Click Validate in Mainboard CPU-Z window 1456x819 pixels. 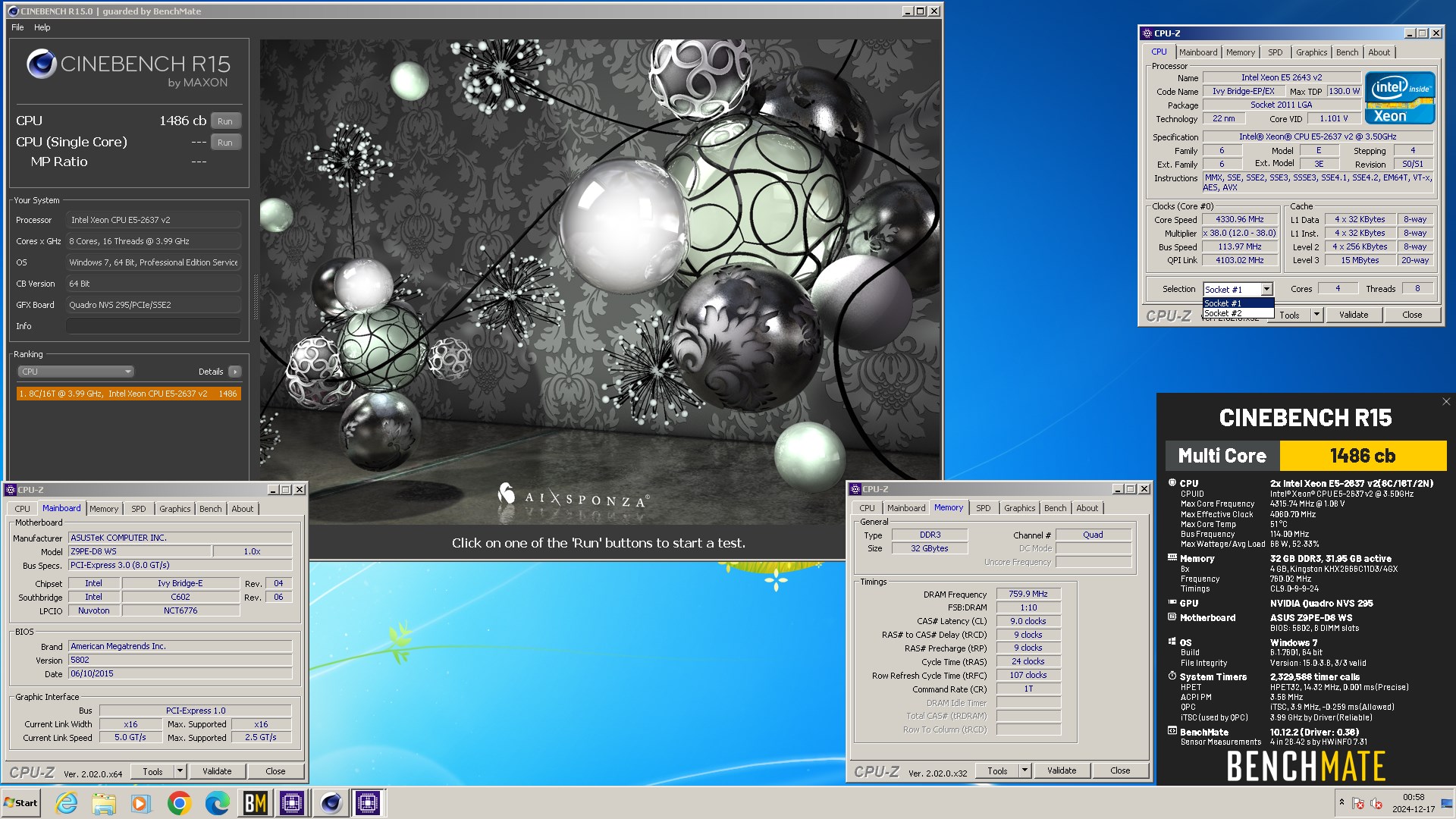(217, 771)
